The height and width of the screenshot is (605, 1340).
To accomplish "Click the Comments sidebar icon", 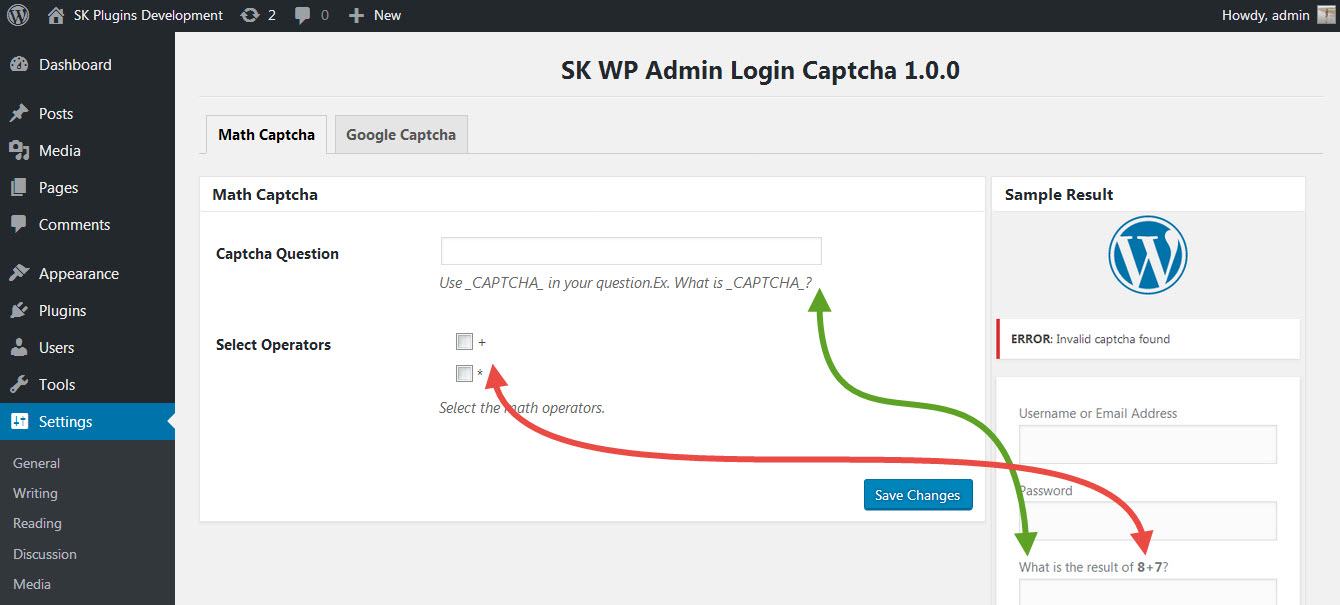I will [19, 225].
